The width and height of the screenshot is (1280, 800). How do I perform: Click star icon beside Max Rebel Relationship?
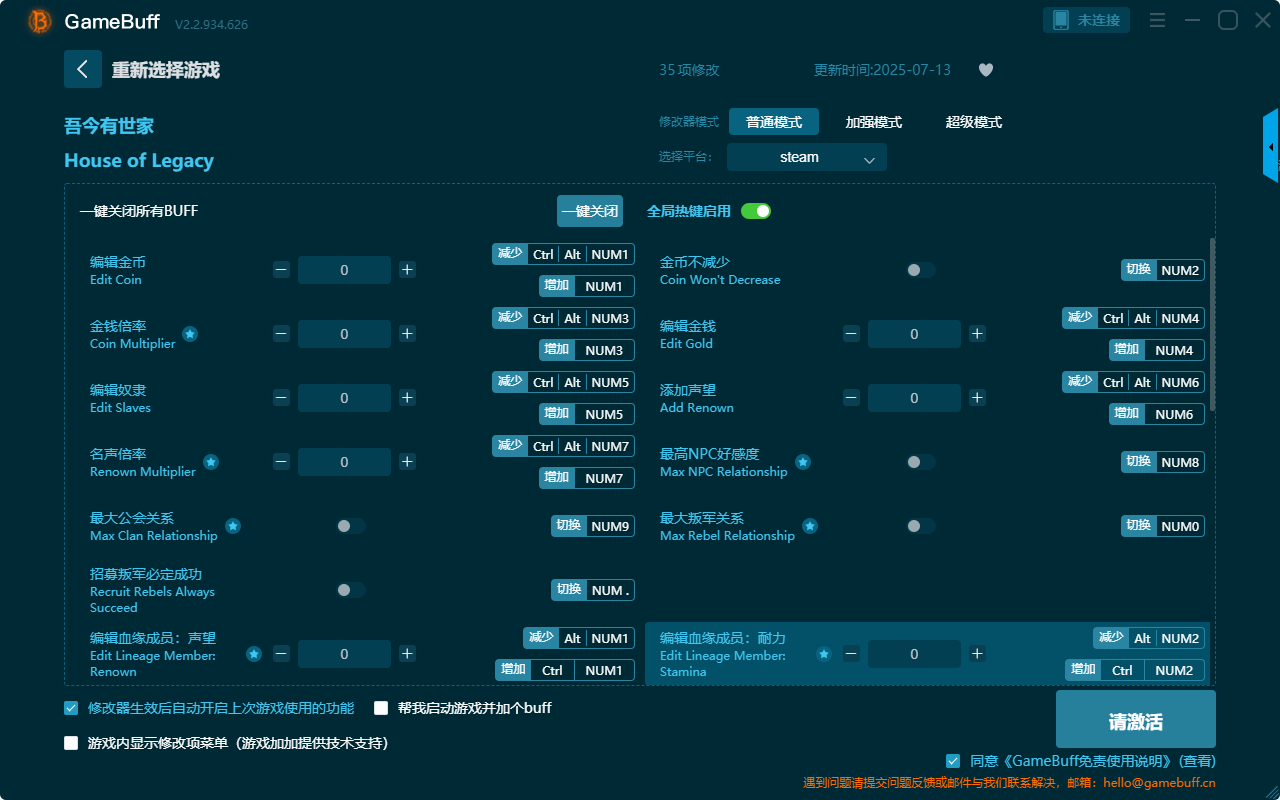(810, 526)
